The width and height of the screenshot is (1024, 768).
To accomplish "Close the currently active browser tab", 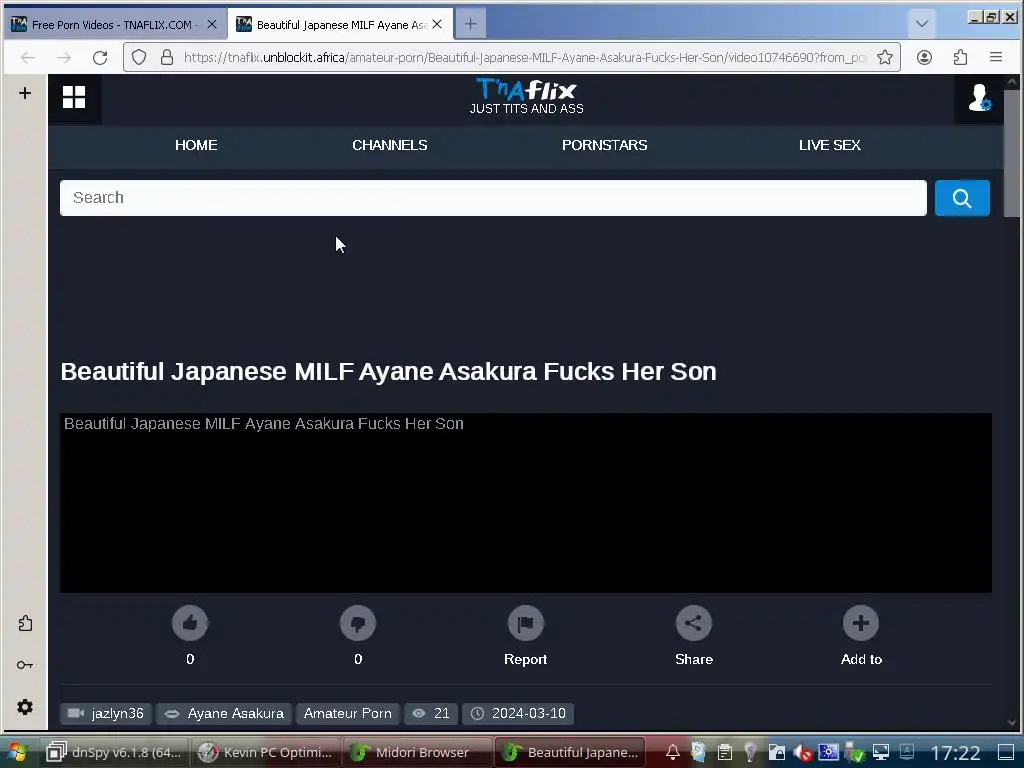I will 437,24.
